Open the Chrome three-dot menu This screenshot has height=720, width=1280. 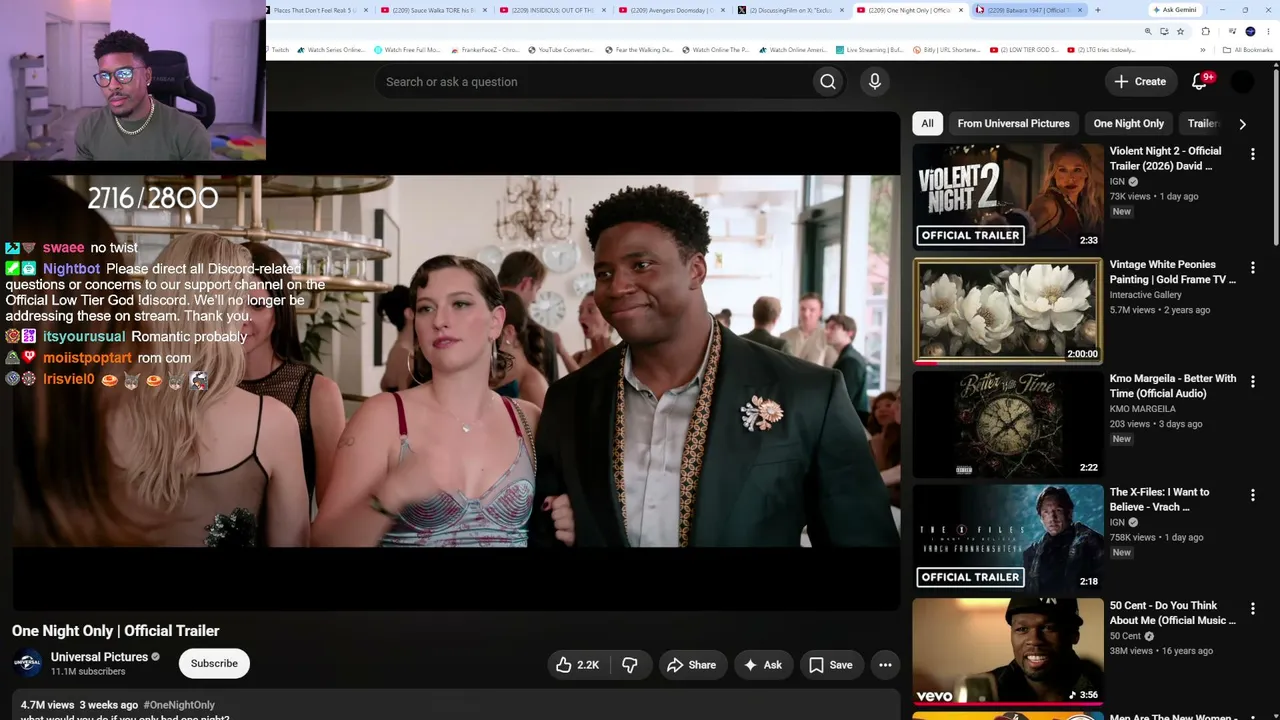(1267, 31)
